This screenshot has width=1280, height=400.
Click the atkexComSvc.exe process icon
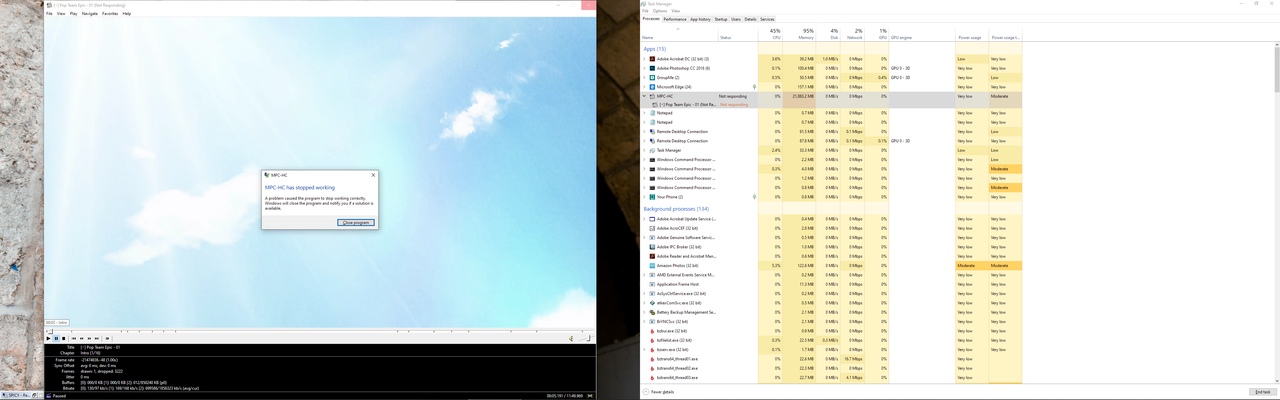[x=652, y=303]
